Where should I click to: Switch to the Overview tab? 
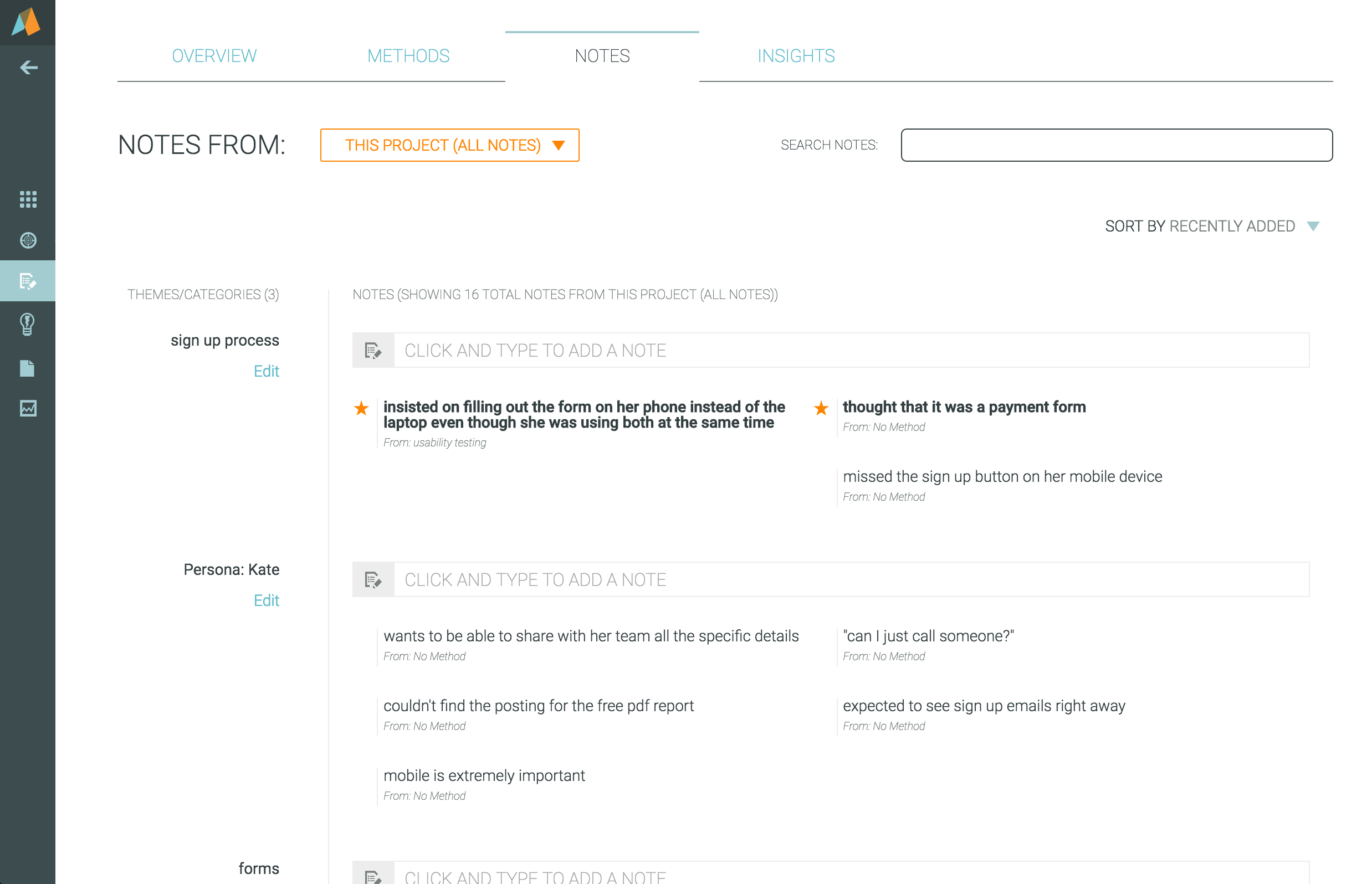214,56
